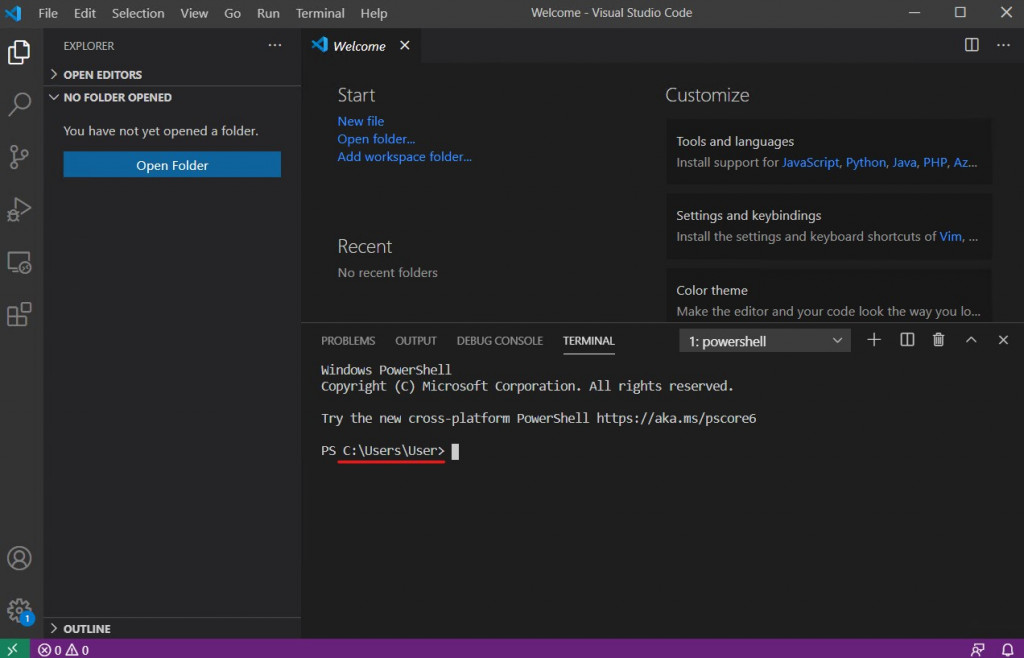The width and height of the screenshot is (1024, 658).
Task: Click the VS Code logo in title bar
Action: (13, 12)
